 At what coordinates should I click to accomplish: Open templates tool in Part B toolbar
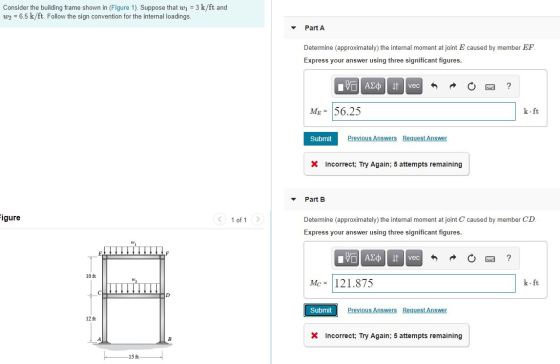(x=346, y=258)
